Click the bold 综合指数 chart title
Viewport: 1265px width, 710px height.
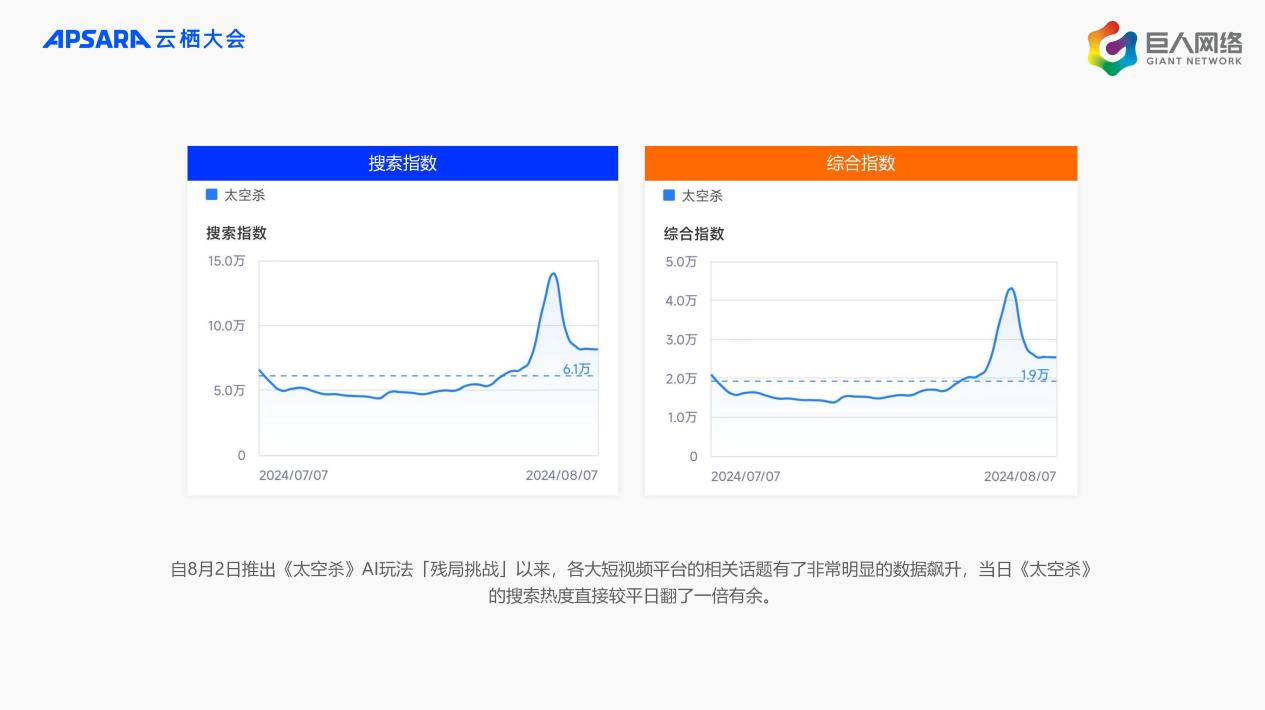(694, 234)
